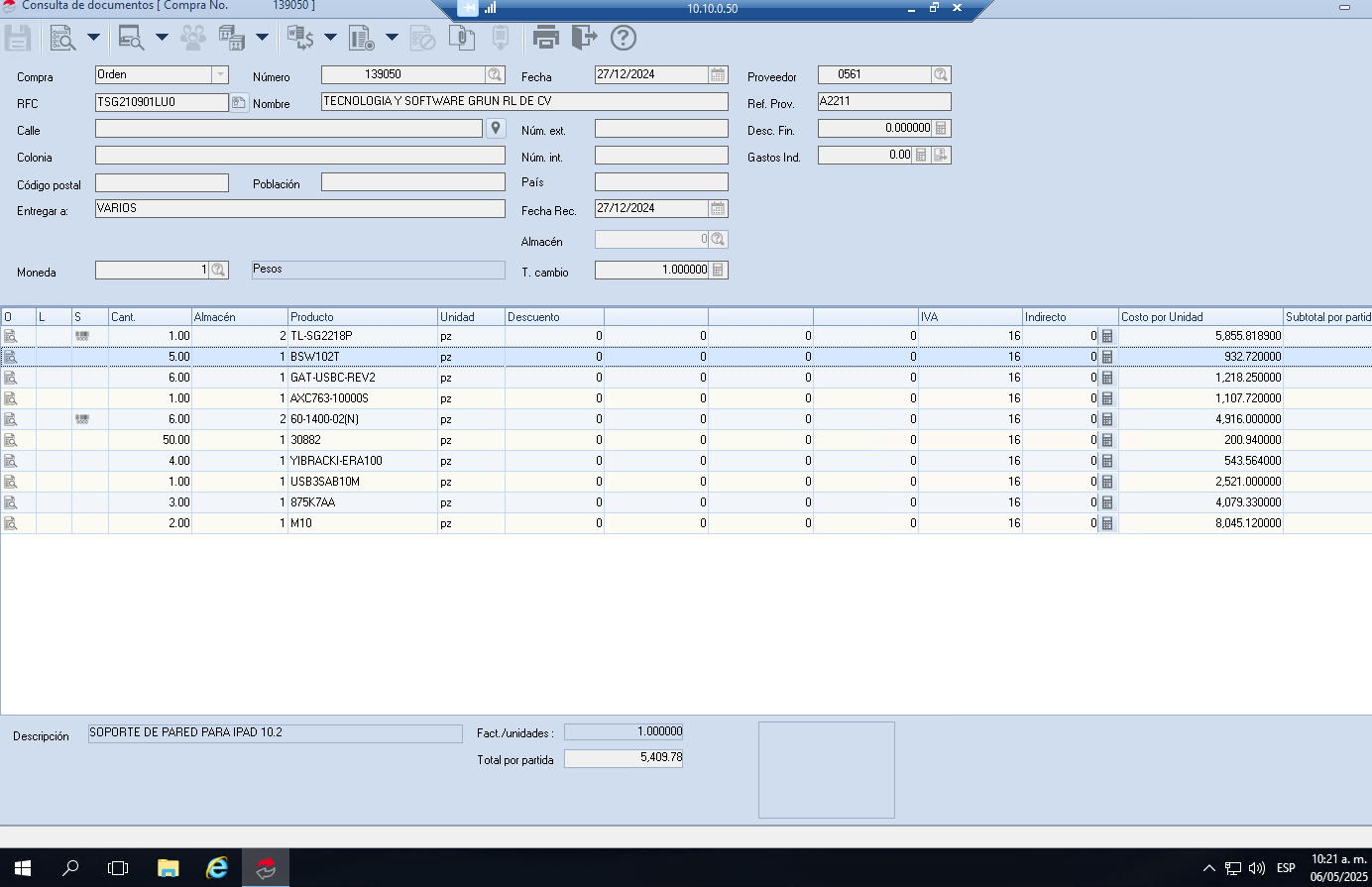Click the stacked boxes inventory icon
The height and width of the screenshot is (887, 1372).
click(x=231, y=38)
